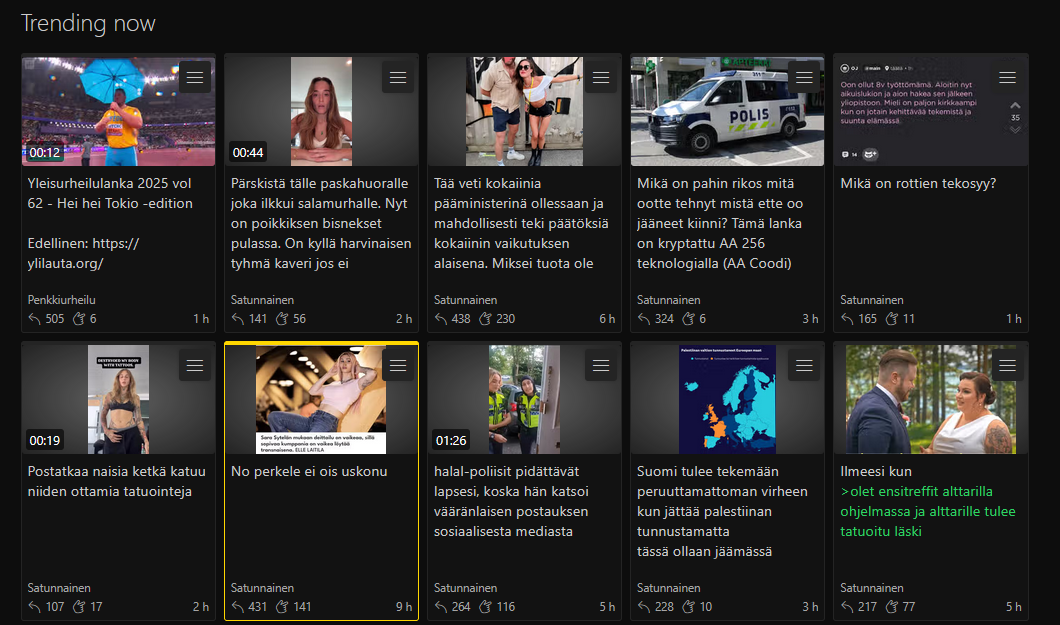Image resolution: width=1060 pixels, height=625 pixels.
Task: Open thread Mikä on pahin rikos
Action: pos(720,223)
